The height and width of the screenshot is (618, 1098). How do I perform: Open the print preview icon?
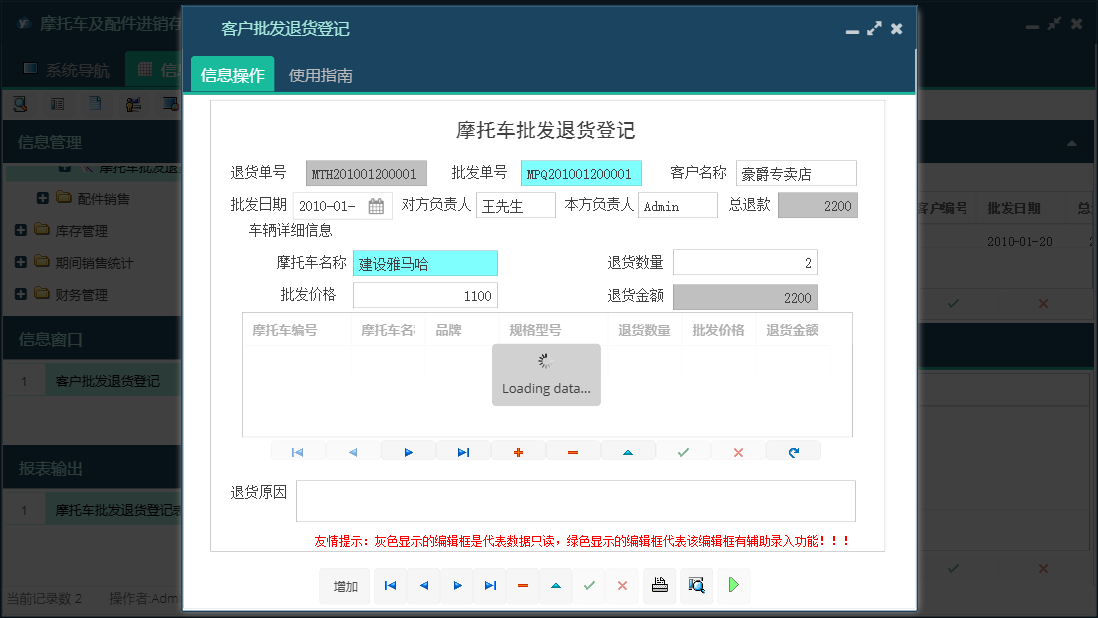696,586
